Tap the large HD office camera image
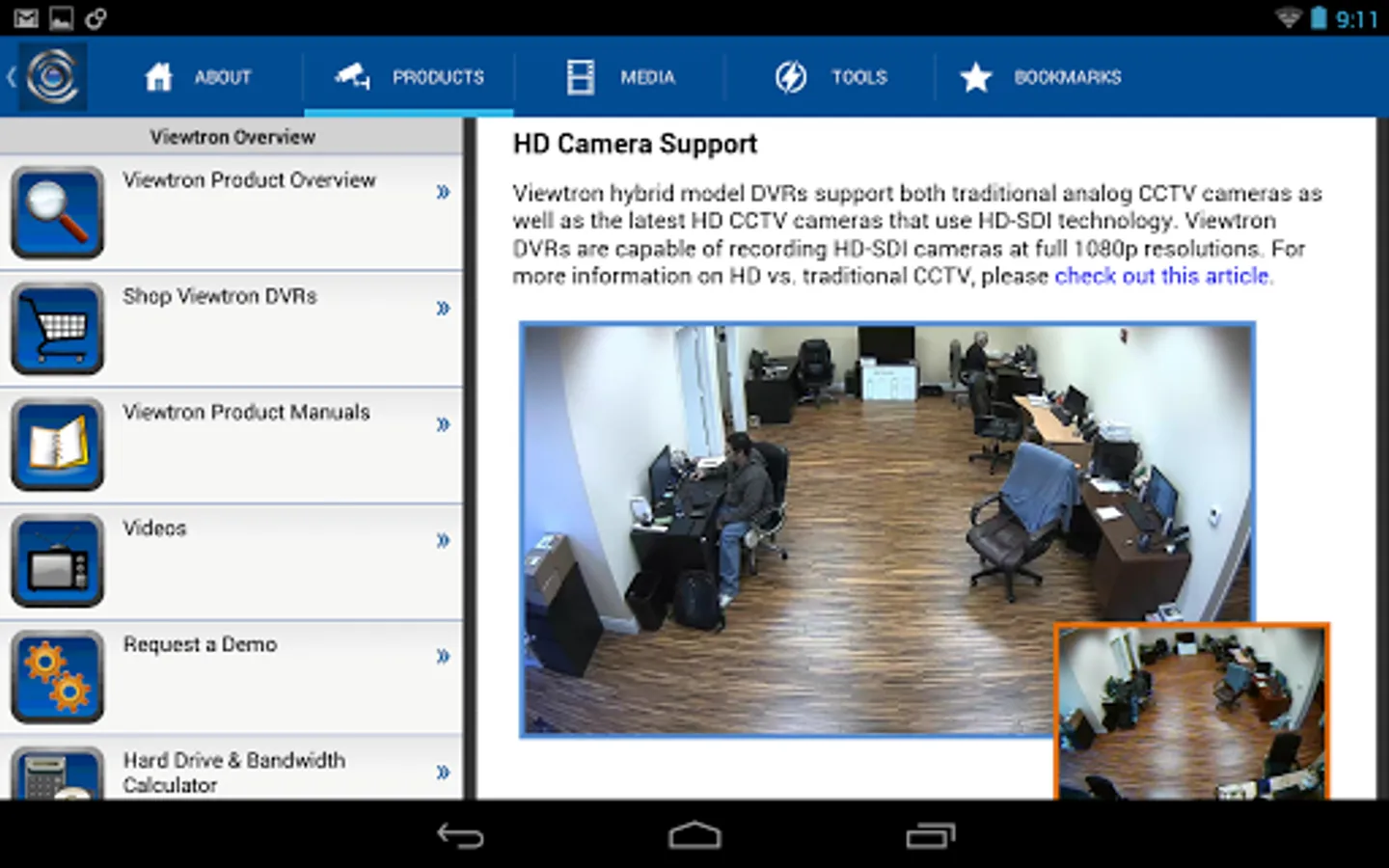 [x=886, y=529]
